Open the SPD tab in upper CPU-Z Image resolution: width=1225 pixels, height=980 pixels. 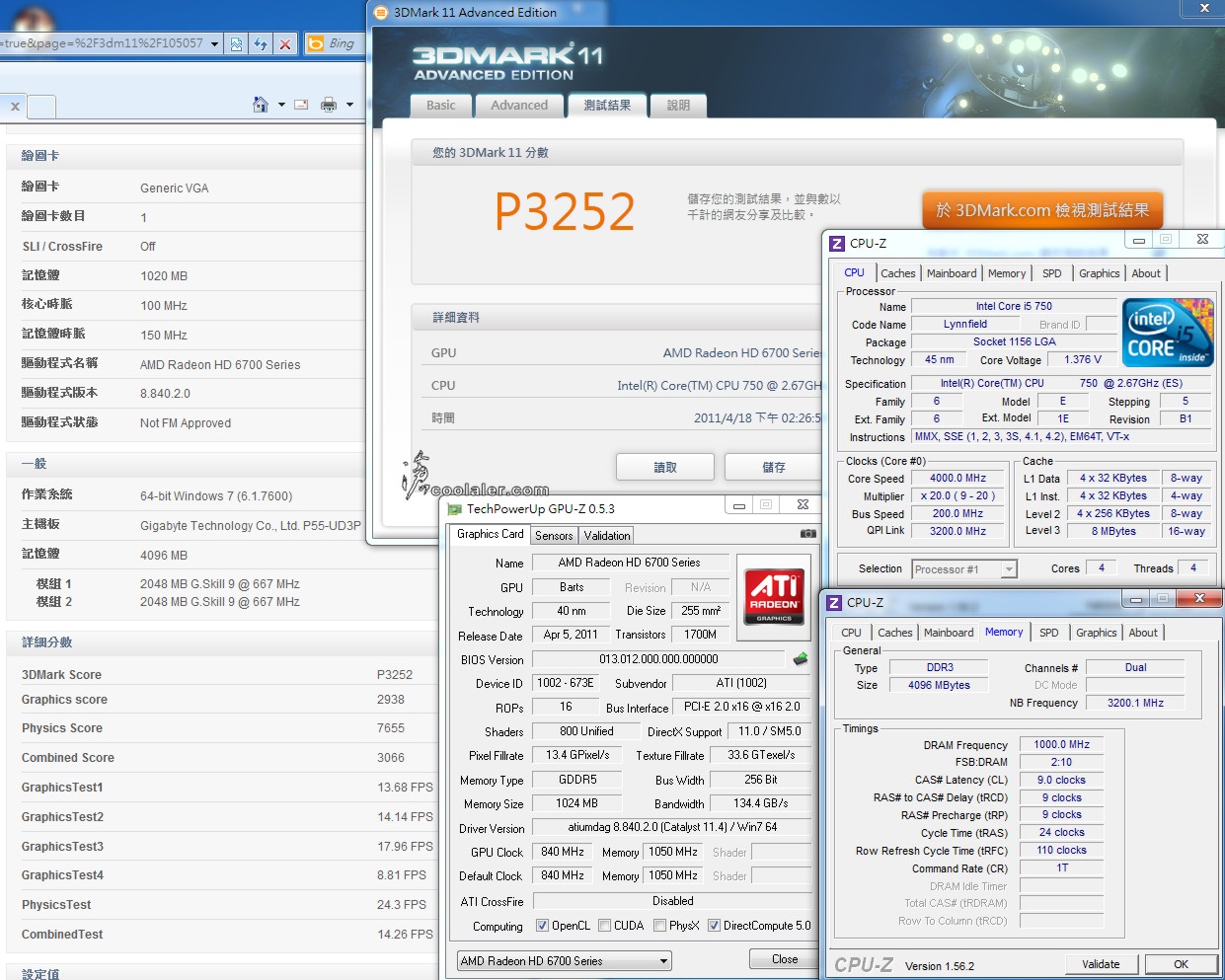tap(1052, 273)
